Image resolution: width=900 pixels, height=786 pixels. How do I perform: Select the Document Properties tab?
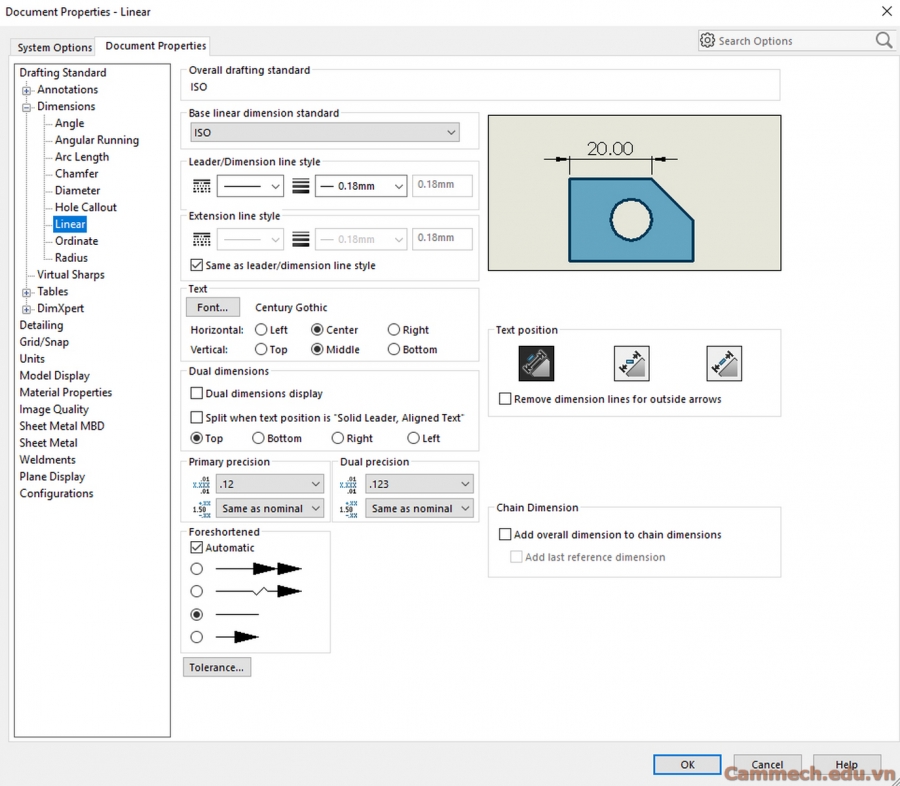pos(156,45)
